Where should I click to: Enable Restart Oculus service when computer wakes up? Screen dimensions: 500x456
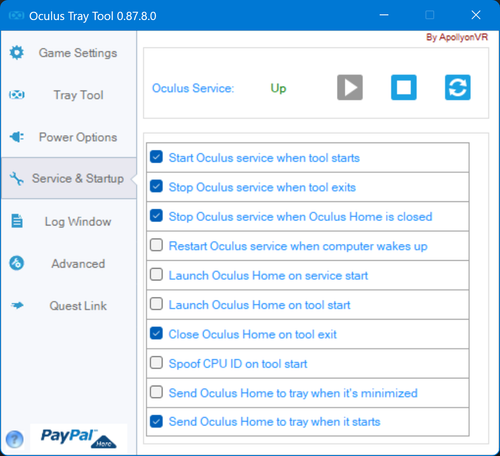[x=156, y=245]
